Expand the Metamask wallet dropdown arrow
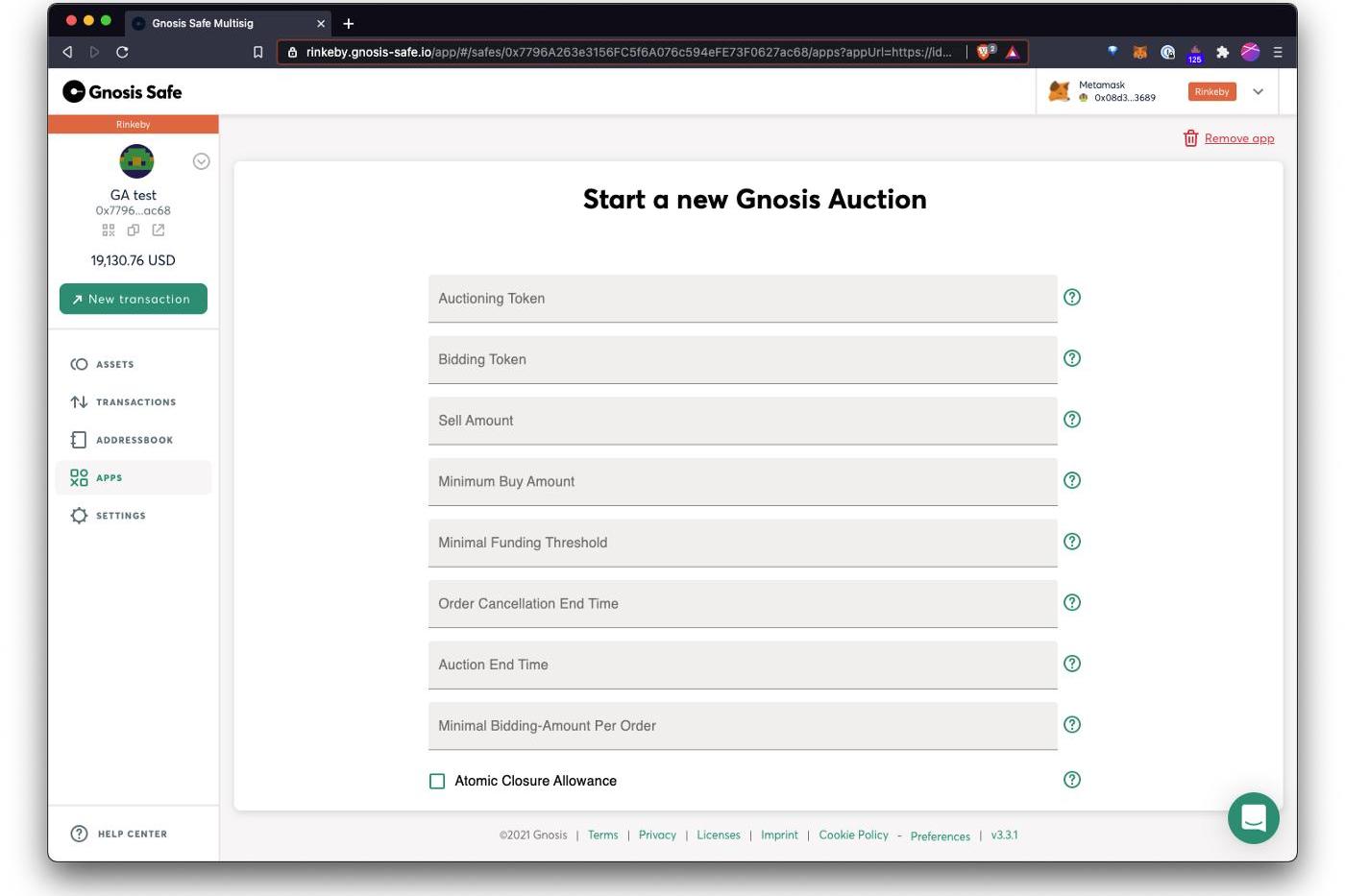Image resolution: width=1345 pixels, height=896 pixels. click(x=1259, y=92)
